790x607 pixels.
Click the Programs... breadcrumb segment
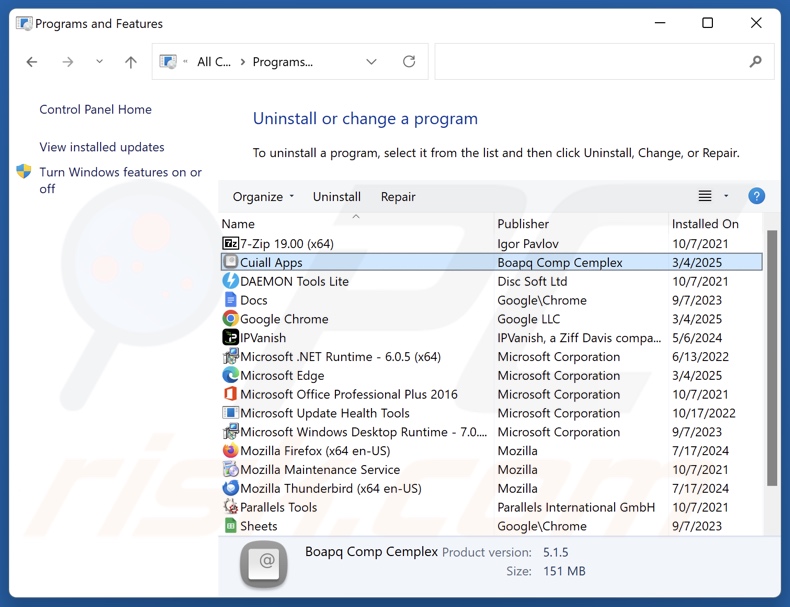click(283, 61)
